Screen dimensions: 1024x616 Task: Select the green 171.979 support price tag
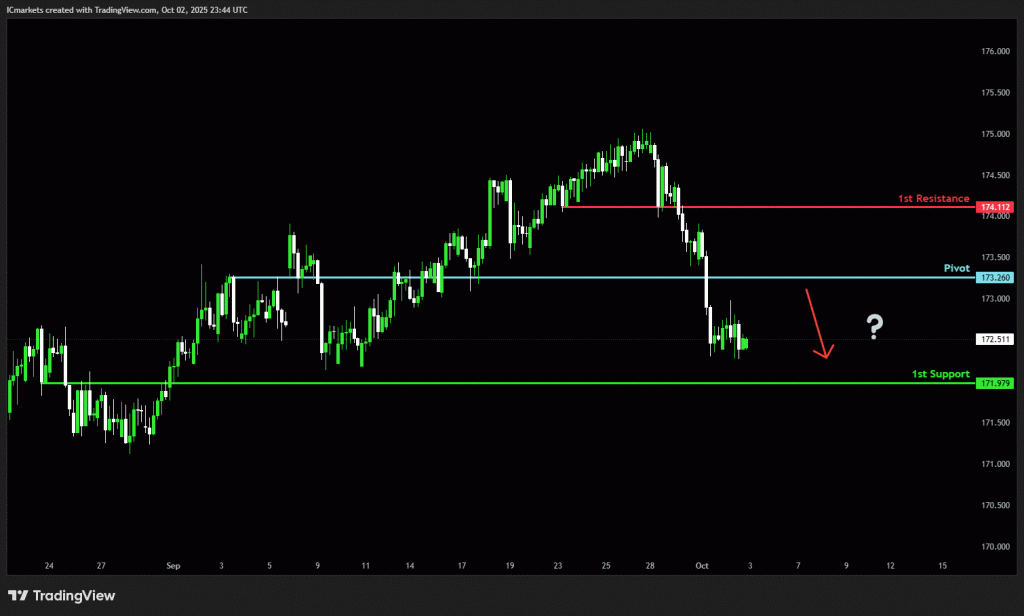point(997,383)
